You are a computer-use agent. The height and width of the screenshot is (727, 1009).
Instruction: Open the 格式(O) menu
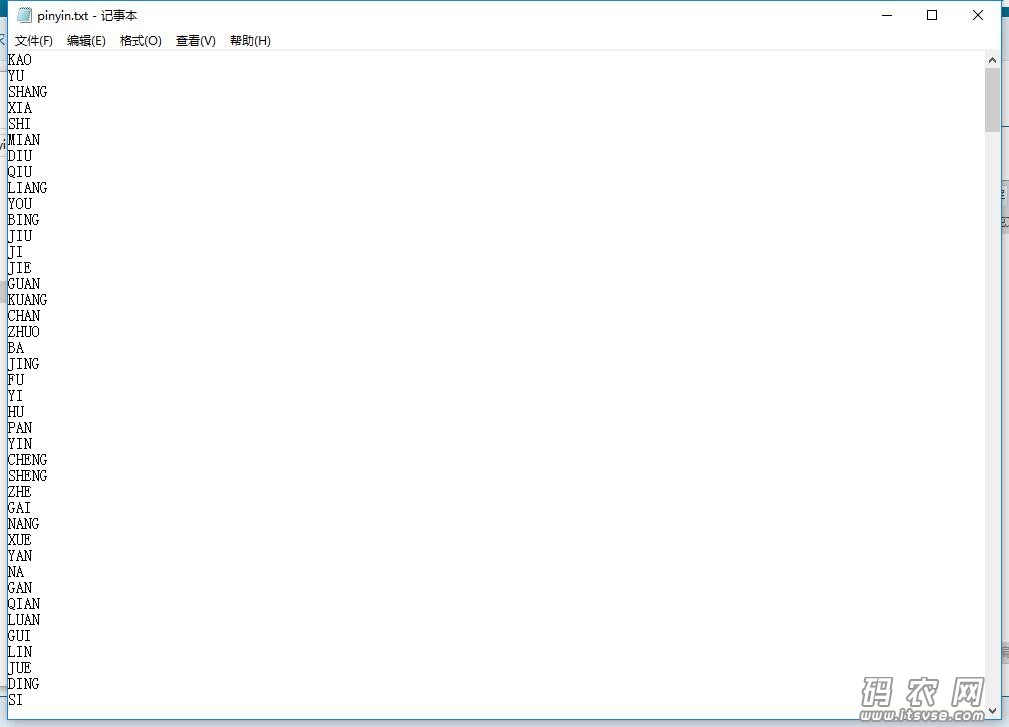(140, 41)
